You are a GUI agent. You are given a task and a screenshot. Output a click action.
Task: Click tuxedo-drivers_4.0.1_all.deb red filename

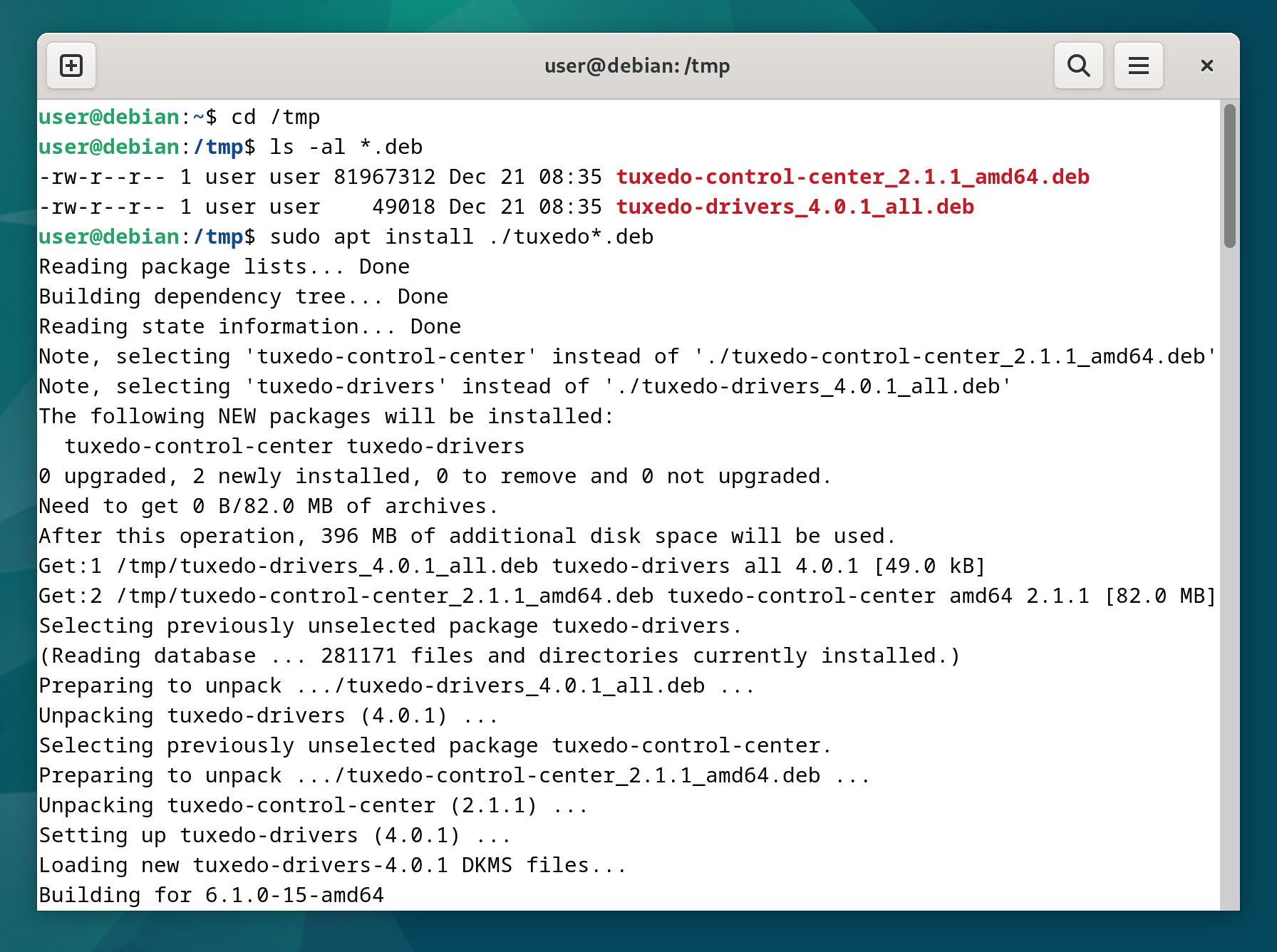[x=795, y=207]
